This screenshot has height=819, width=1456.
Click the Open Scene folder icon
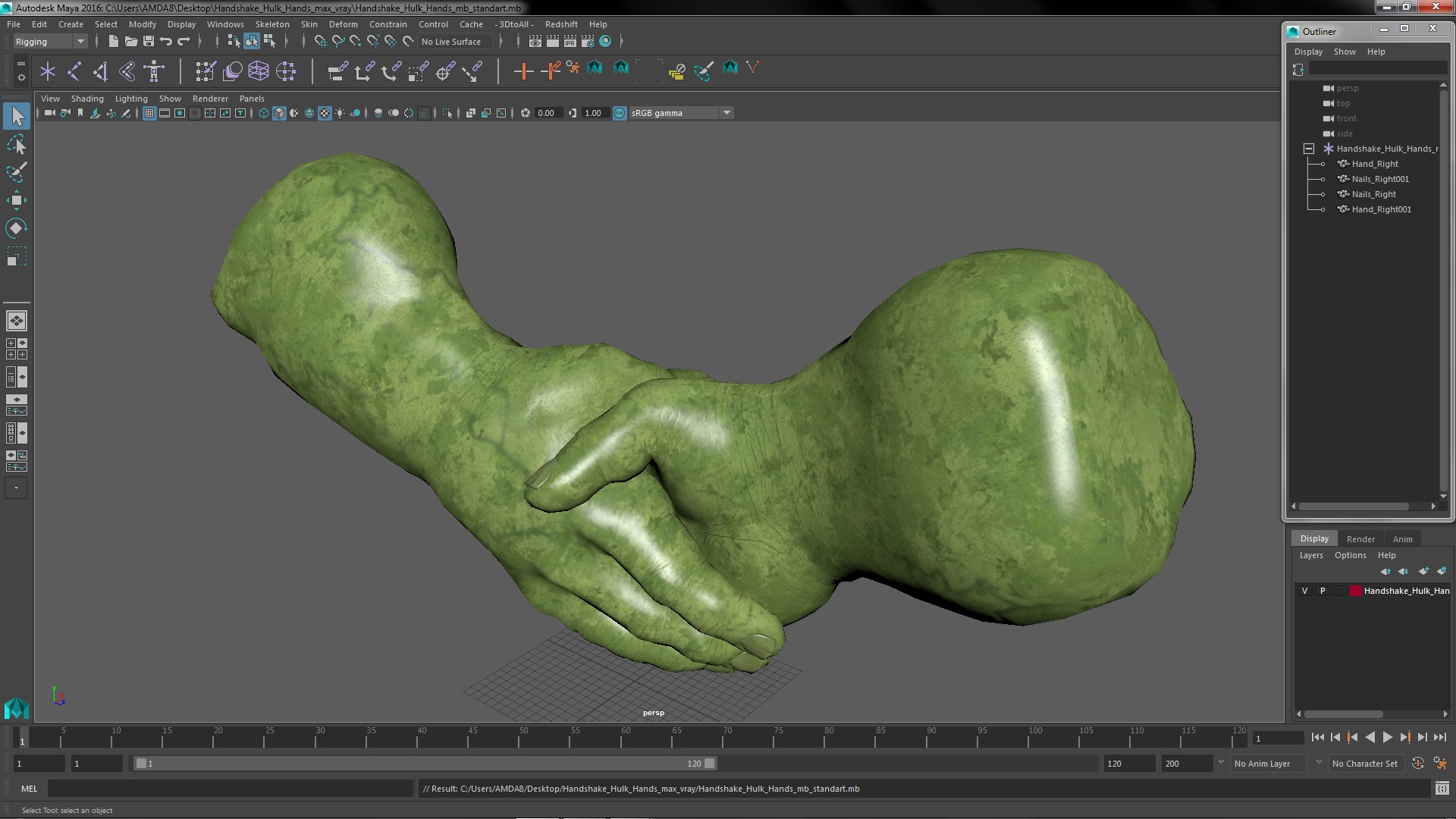click(x=130, y=42)
